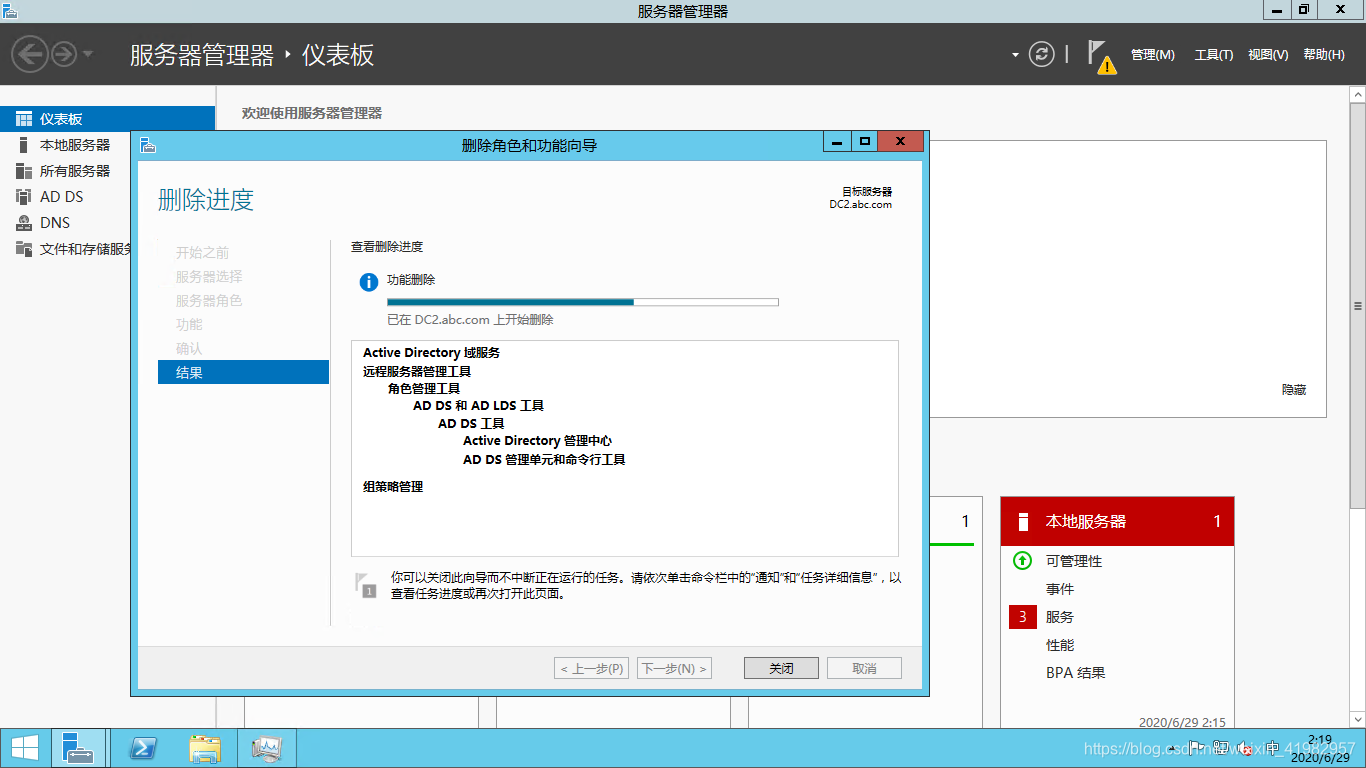This screenshot has width=1366, height=768.
Task: Click AD DS 和 AD LDS 工具 entry
Action: pyautogui.click(x=479, y=406)
